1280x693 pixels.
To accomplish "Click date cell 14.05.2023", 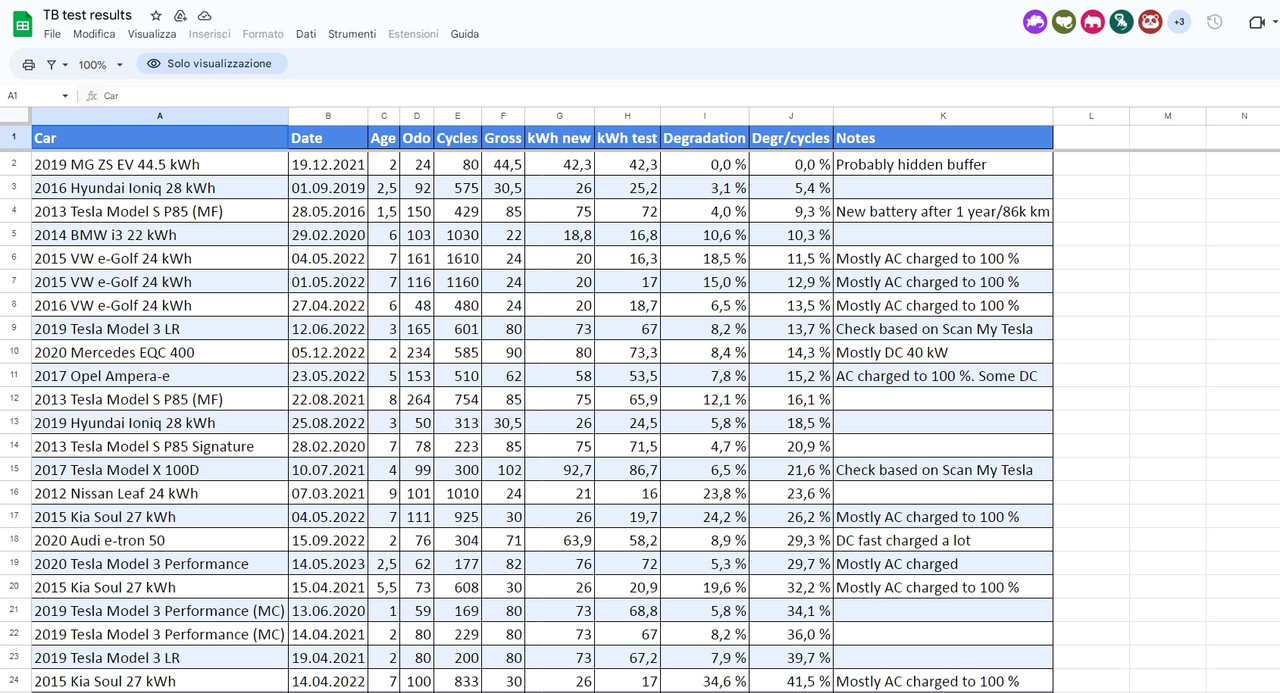I will tap(328, 564).
